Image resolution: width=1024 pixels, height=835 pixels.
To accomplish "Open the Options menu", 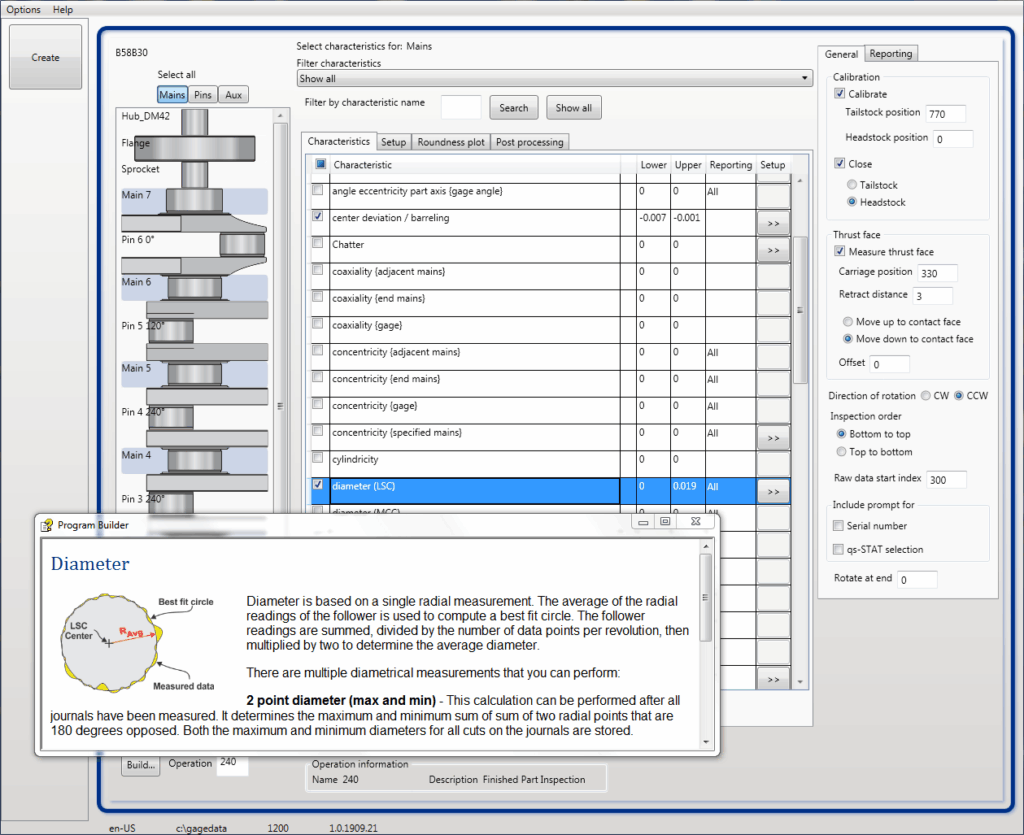I will click(x=24, y=9).
